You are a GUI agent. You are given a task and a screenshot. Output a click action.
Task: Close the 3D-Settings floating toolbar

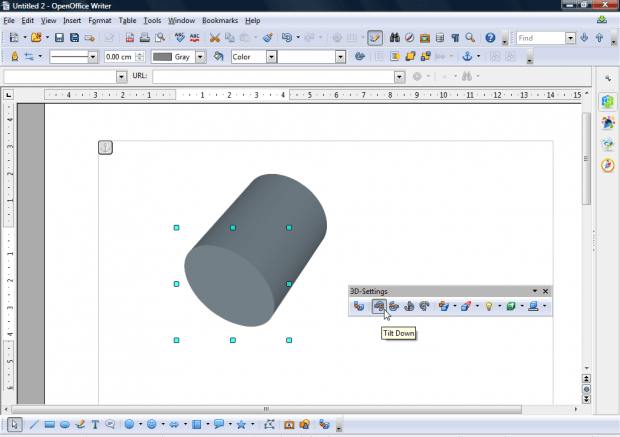[545, 291]
